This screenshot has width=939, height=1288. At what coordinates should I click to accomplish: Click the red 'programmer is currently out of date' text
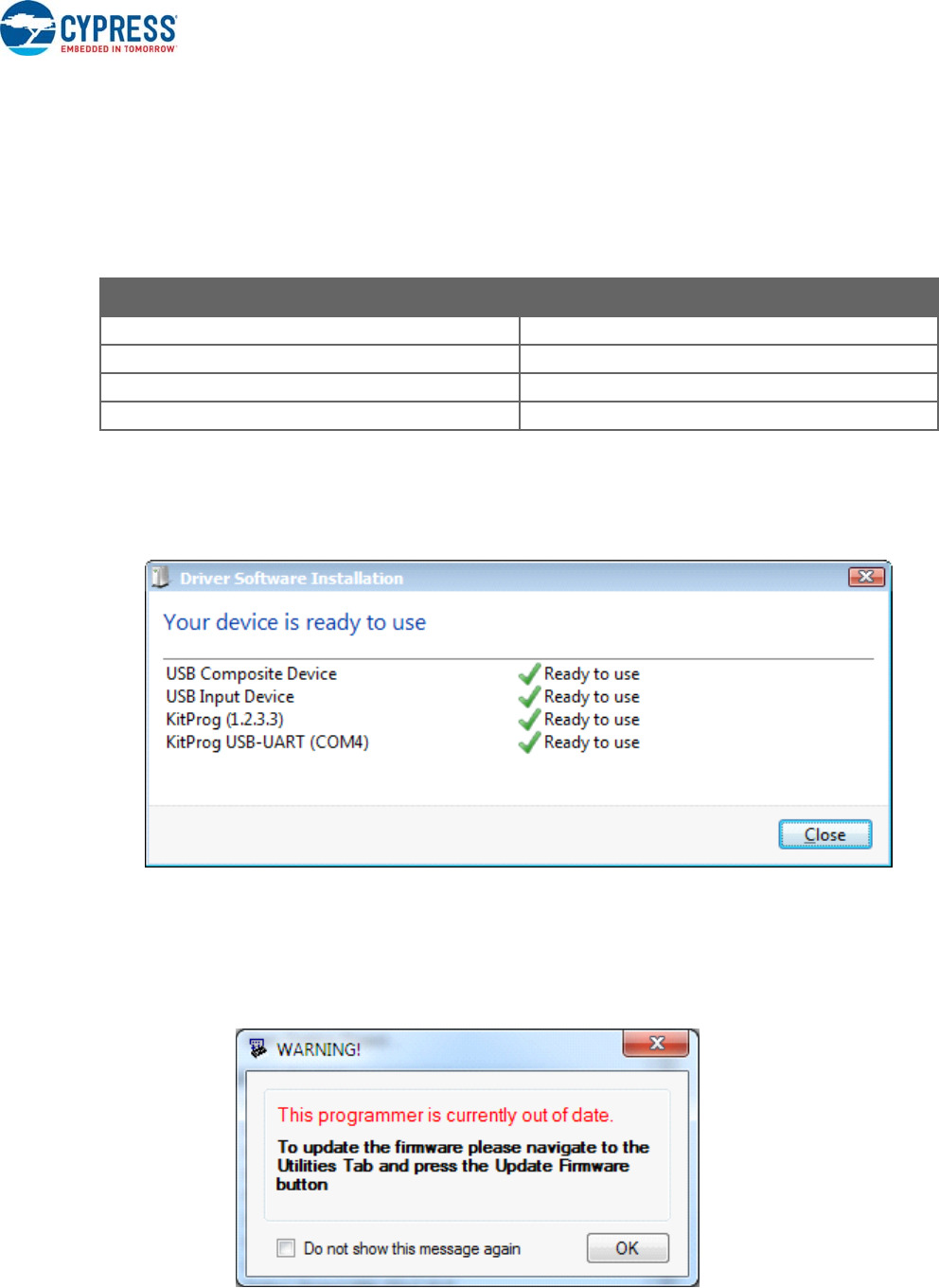point(445,1116)
